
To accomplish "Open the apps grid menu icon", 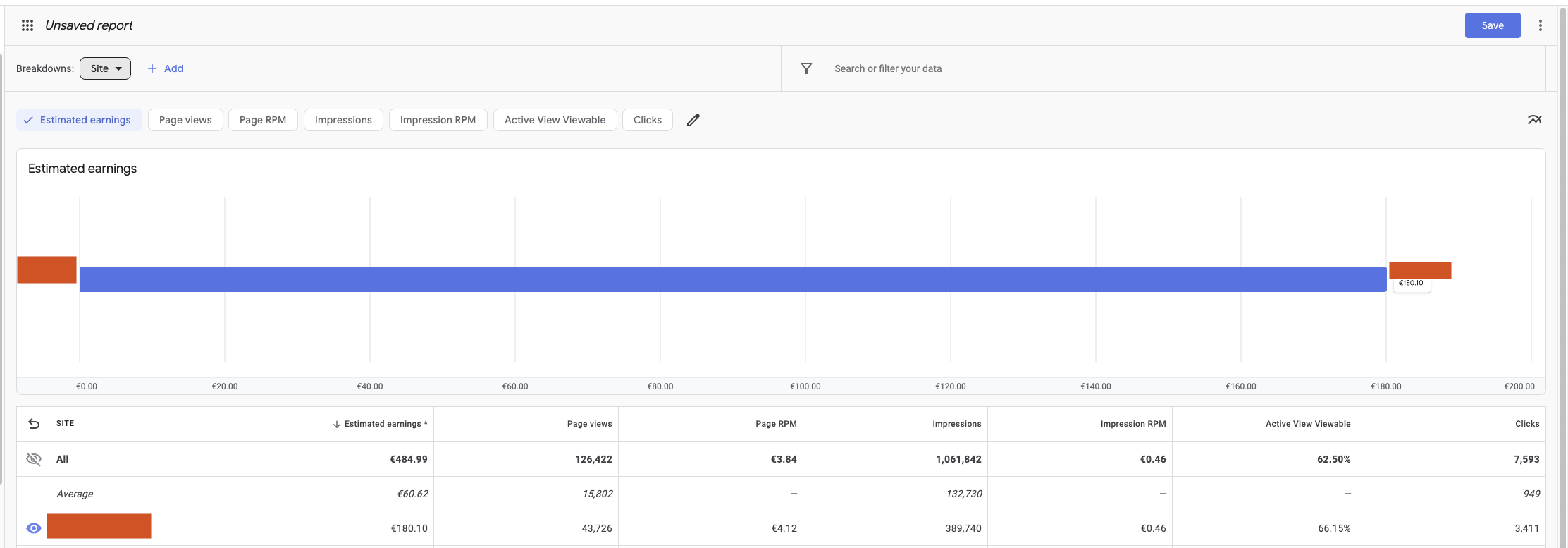I will tap(27, 25).
